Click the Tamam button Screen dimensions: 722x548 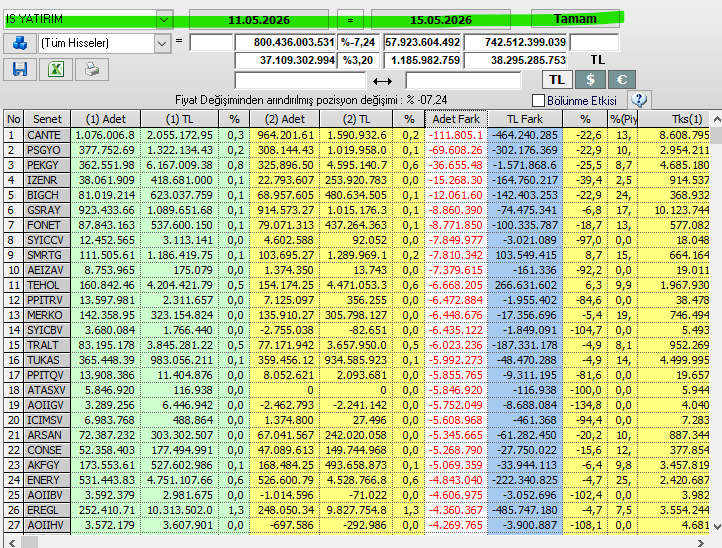coord(575,19)
